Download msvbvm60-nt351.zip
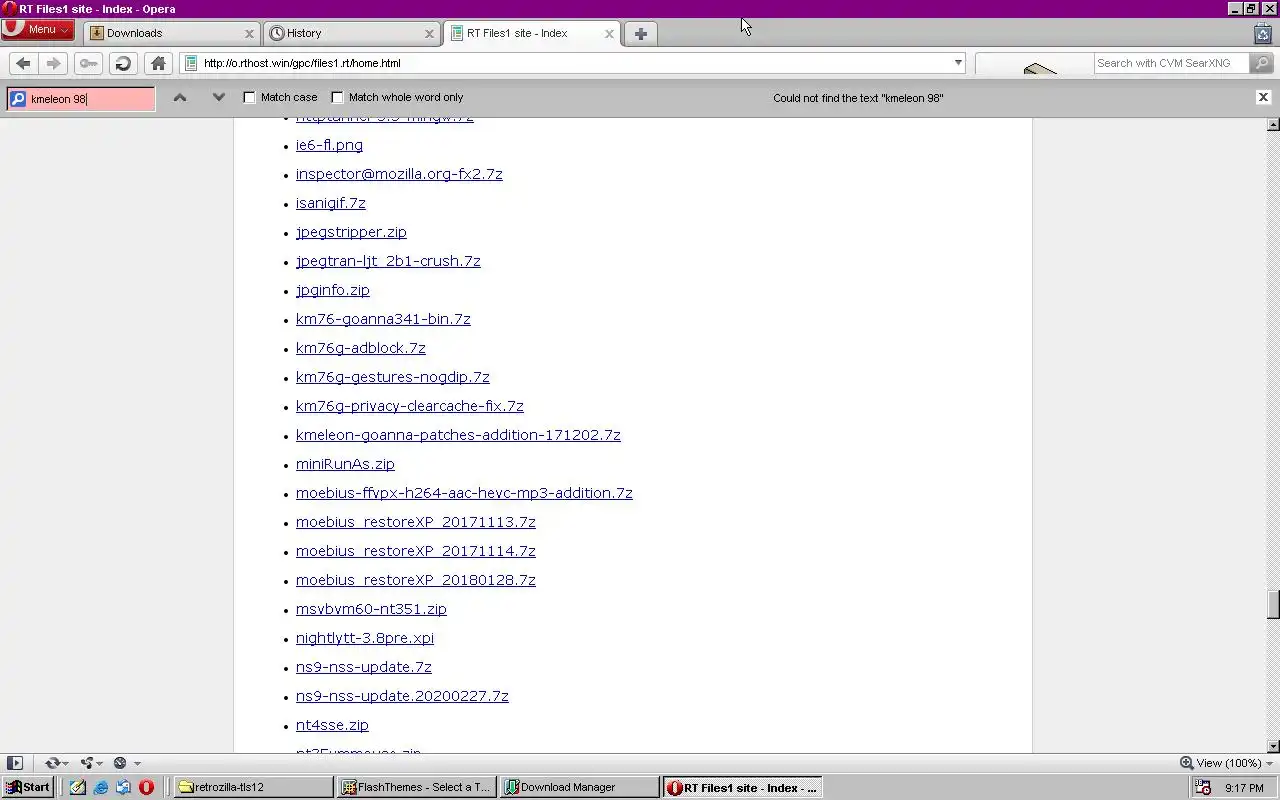 [371, 609]
